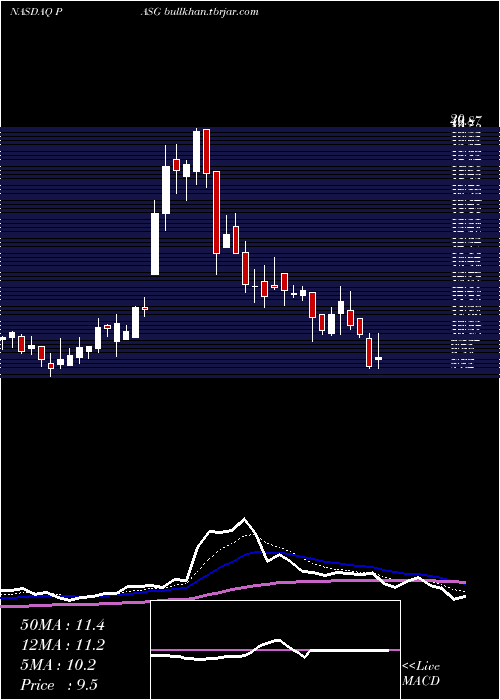Click the 50MA : 11.4 value
Viewport: 500px width, 700px height.
pos(62,625)
